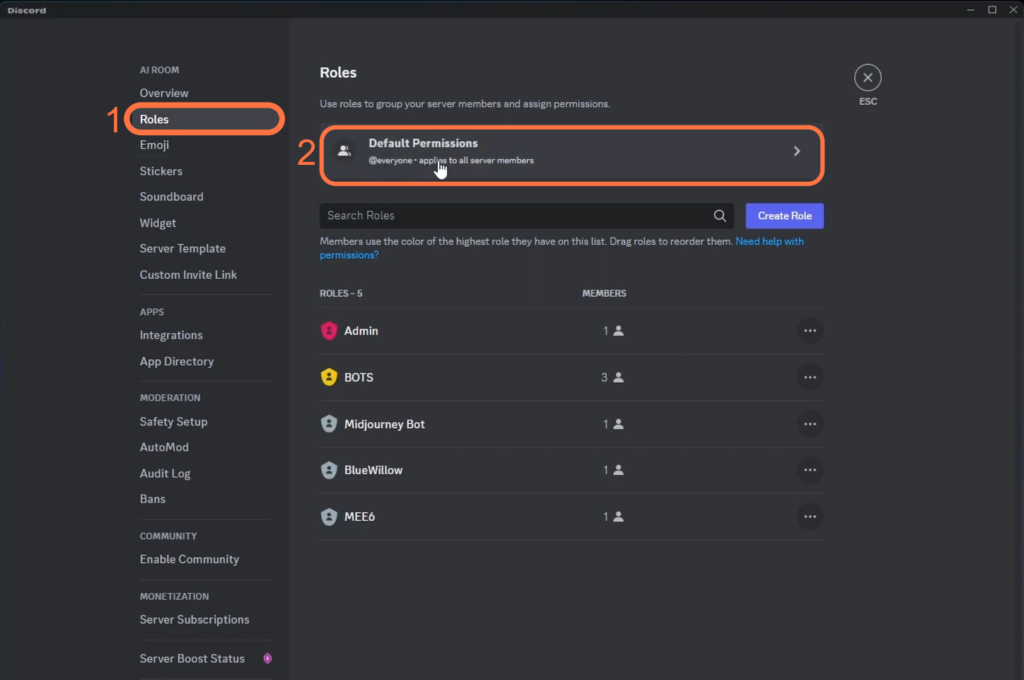The image size is (1024, 680).
Task: Expand Default Permissions with the chevron arrow
Action: pos(797,151)
